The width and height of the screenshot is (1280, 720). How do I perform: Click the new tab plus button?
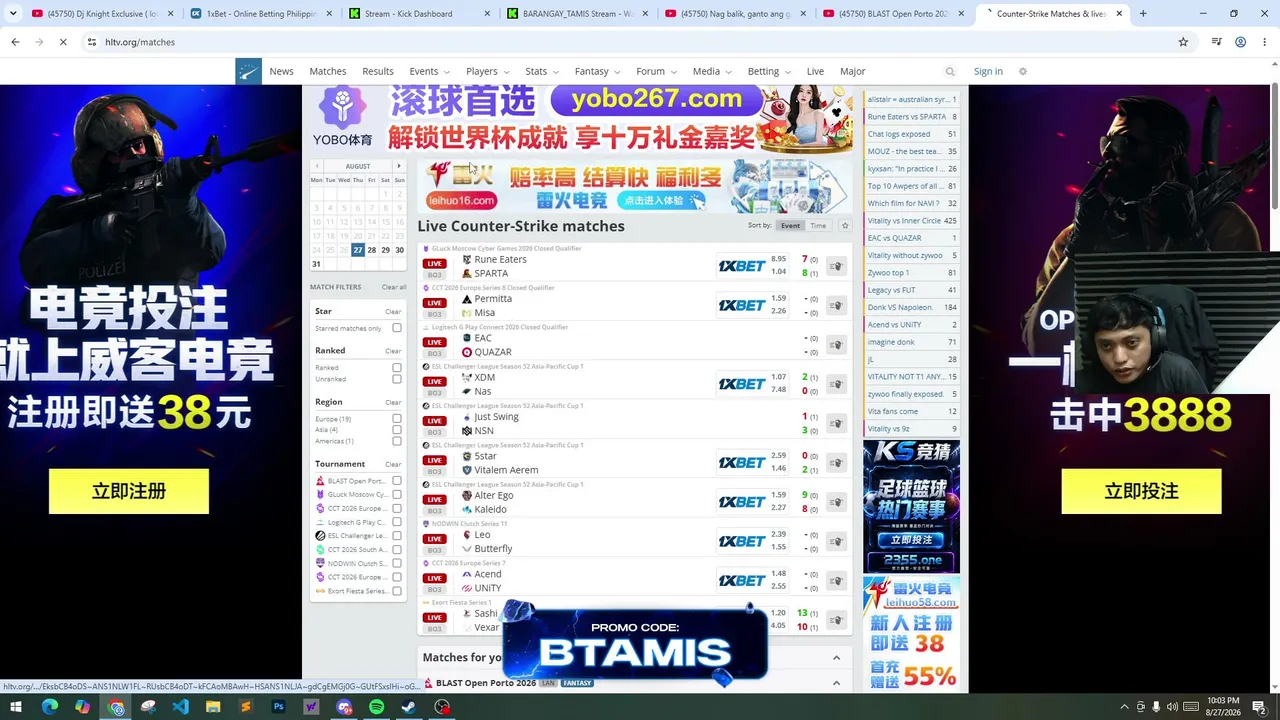coord(1143,14)
